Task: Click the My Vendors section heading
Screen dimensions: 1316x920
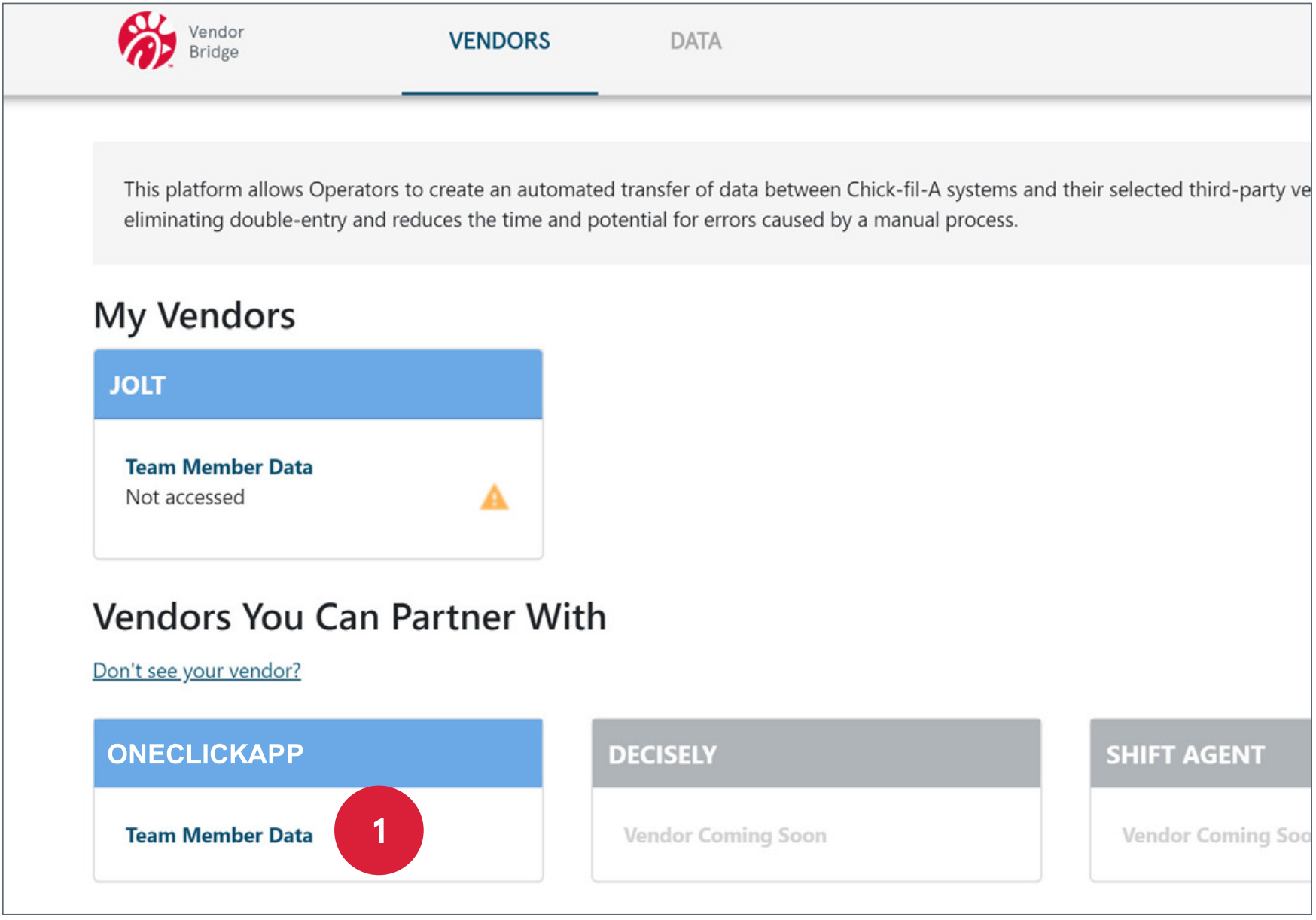Action: tap(193, 316)
